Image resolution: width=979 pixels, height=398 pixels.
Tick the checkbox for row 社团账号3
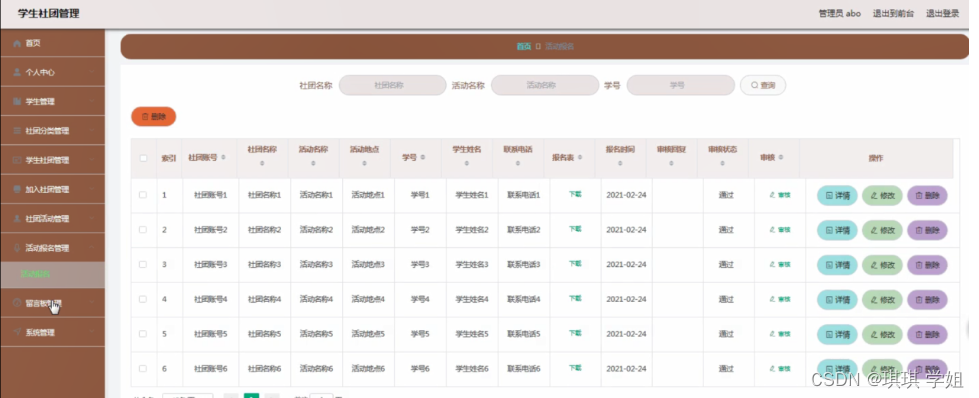143,264
